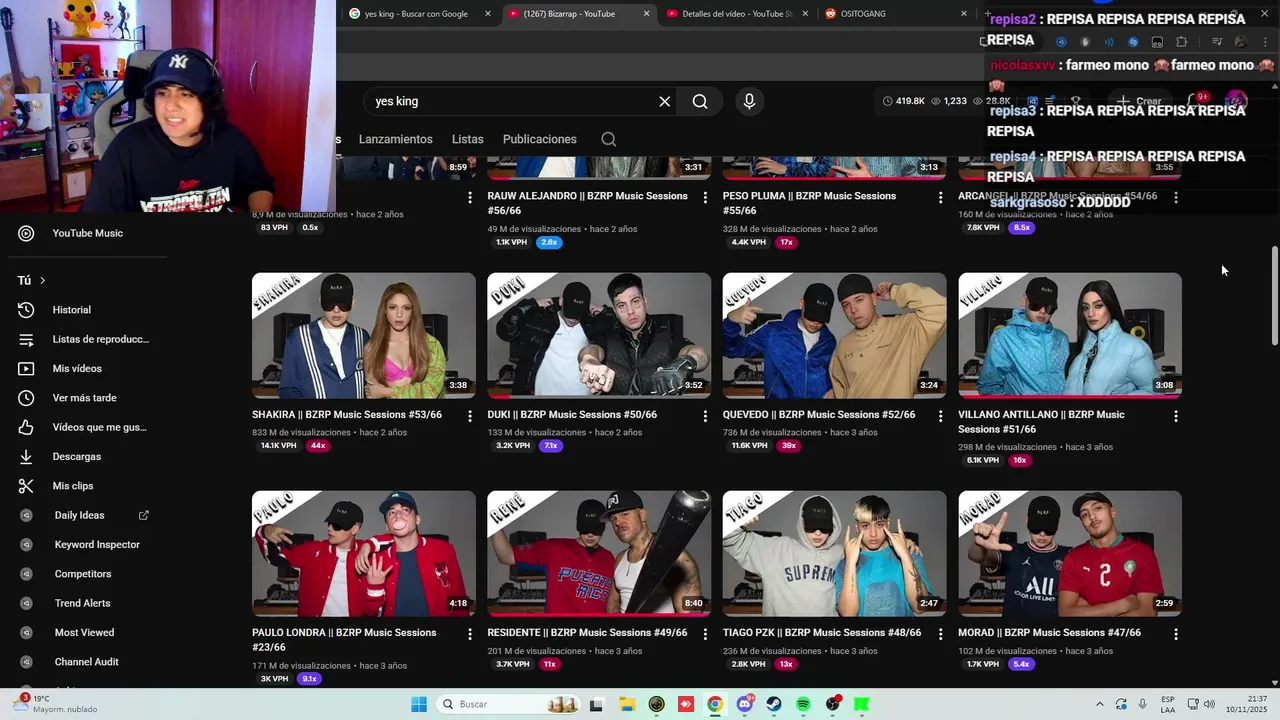This screenshot has width=1280, height=720.
Task: Activate voice search microphone
Action: [x=749, y=101]
